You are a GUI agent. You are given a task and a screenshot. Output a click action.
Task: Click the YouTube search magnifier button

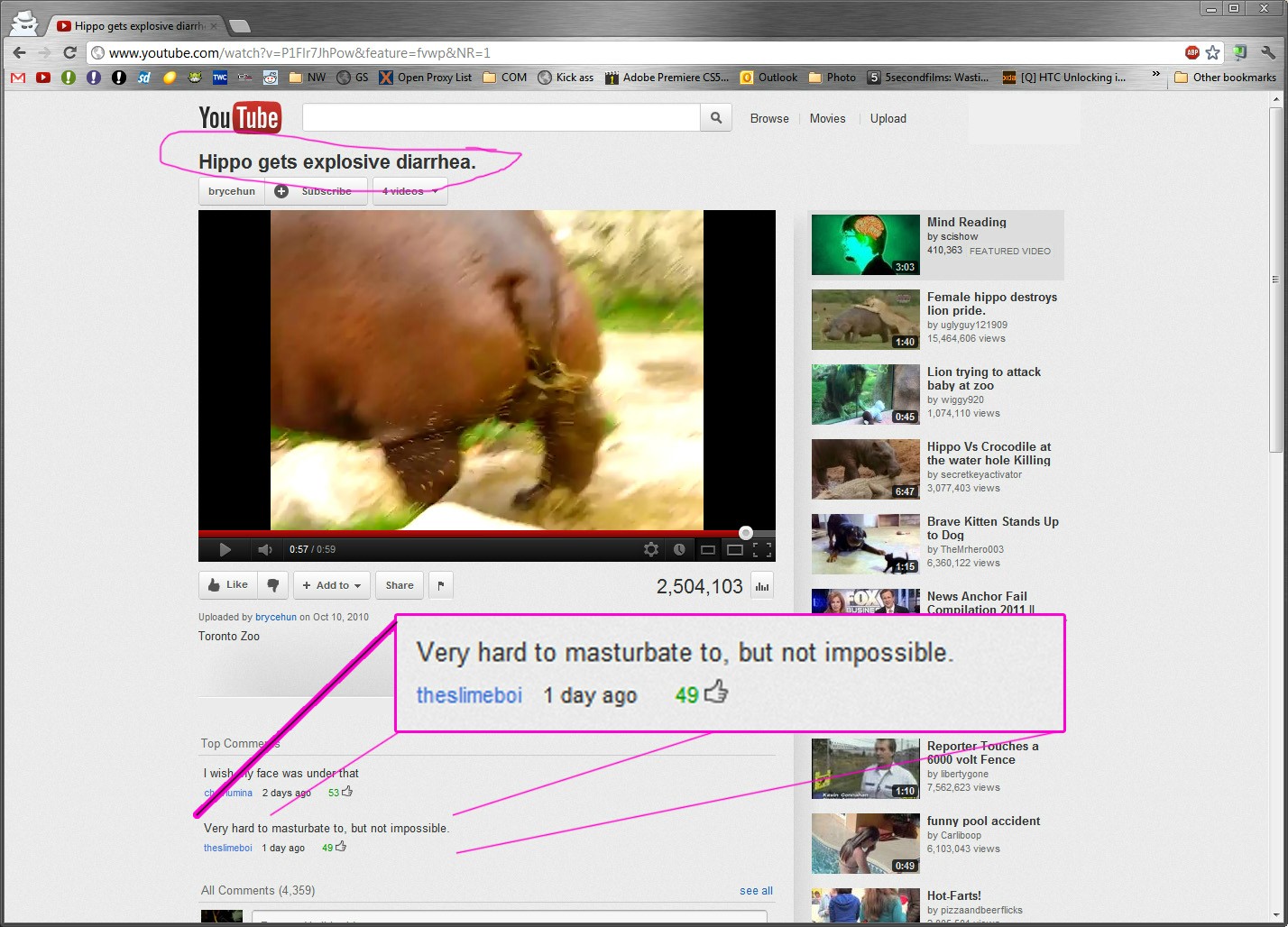[x=716, y=118]
